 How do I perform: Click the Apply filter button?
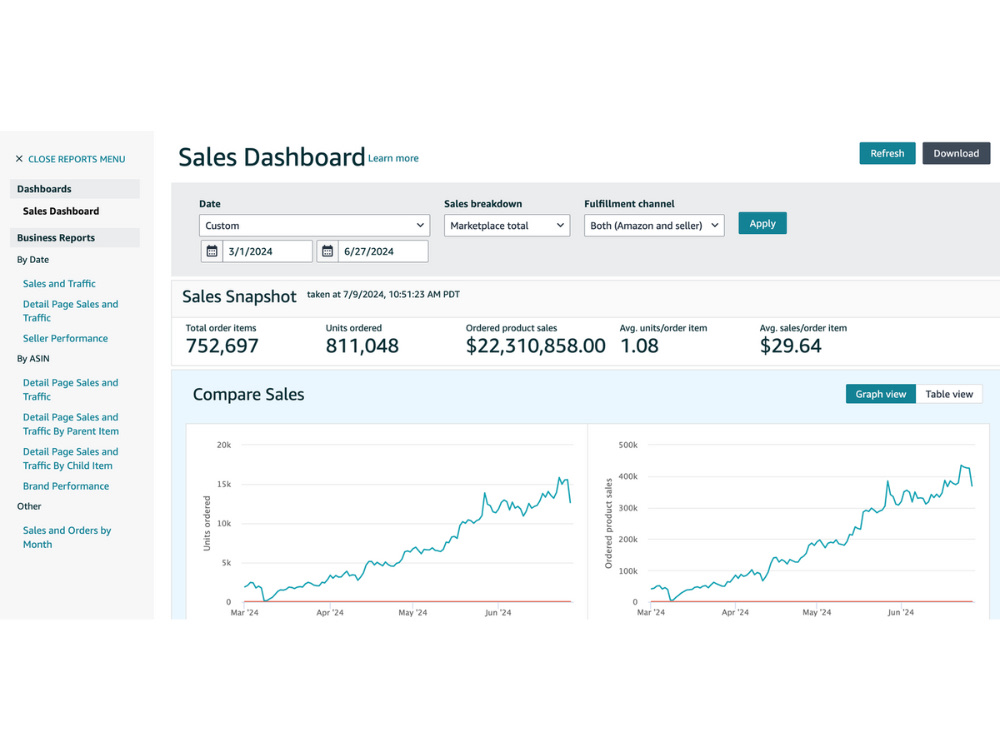point(763,223)
